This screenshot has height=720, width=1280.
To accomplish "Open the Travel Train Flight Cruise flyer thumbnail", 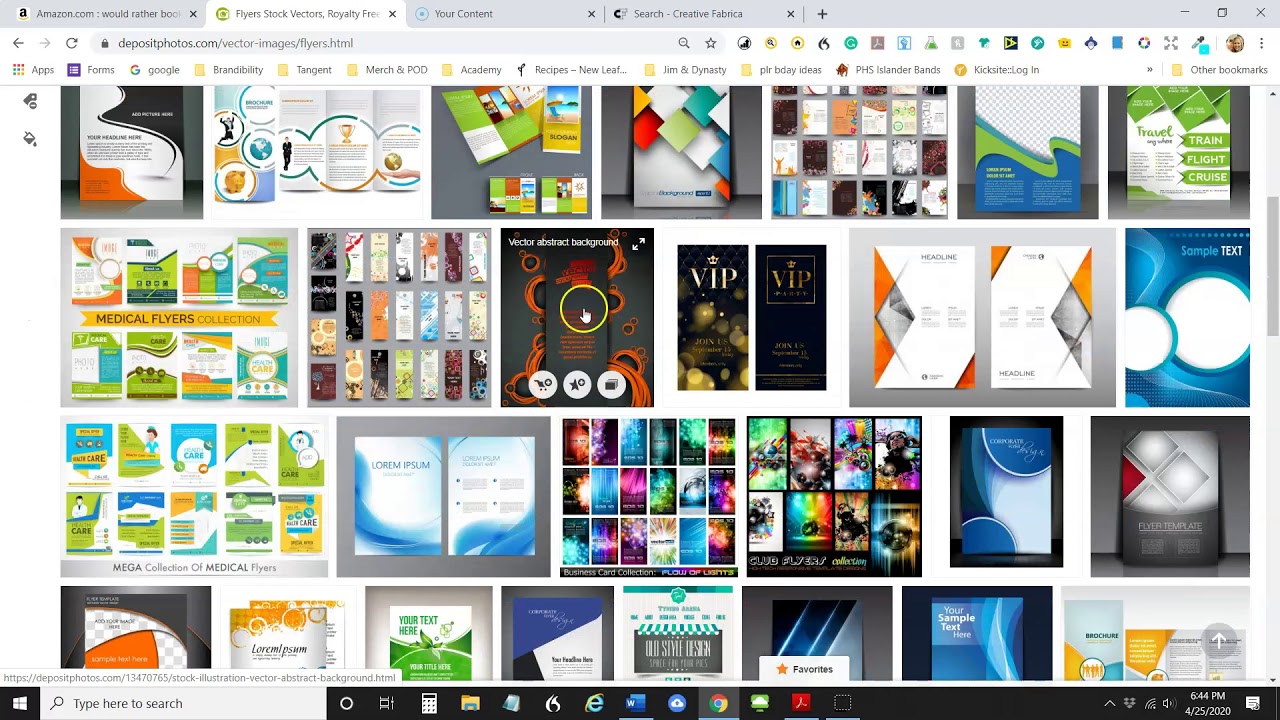I will click(1179, 152).
